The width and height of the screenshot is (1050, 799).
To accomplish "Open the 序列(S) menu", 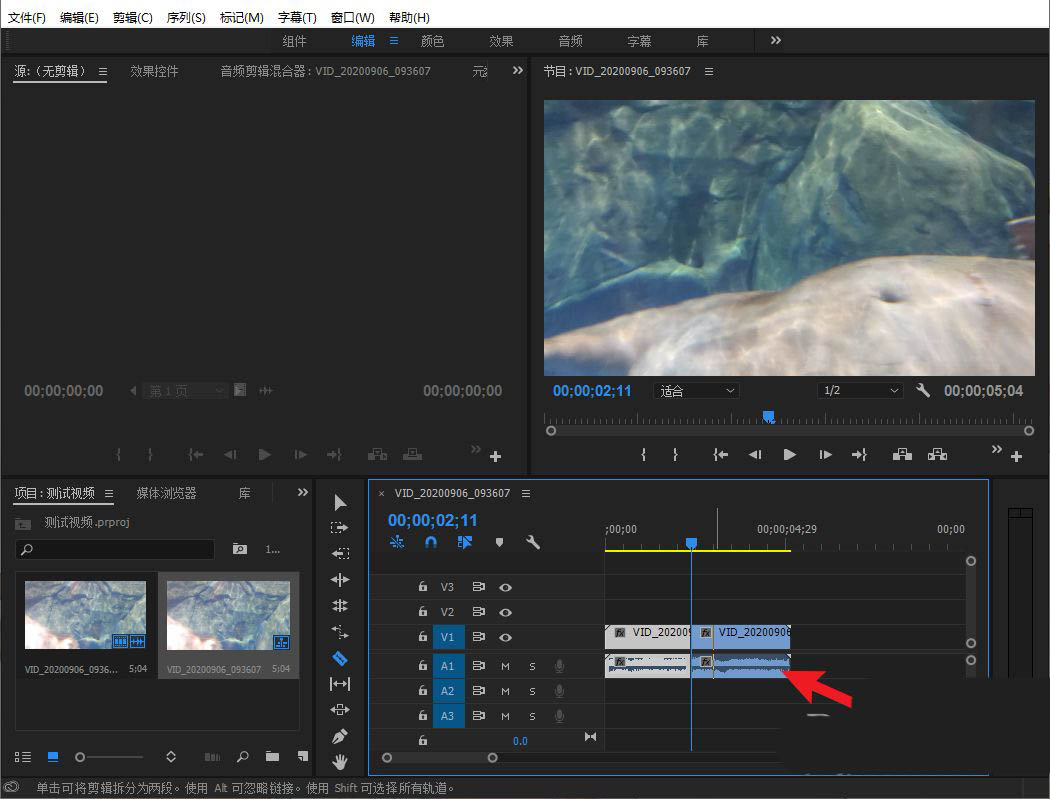I will [186, 18].
